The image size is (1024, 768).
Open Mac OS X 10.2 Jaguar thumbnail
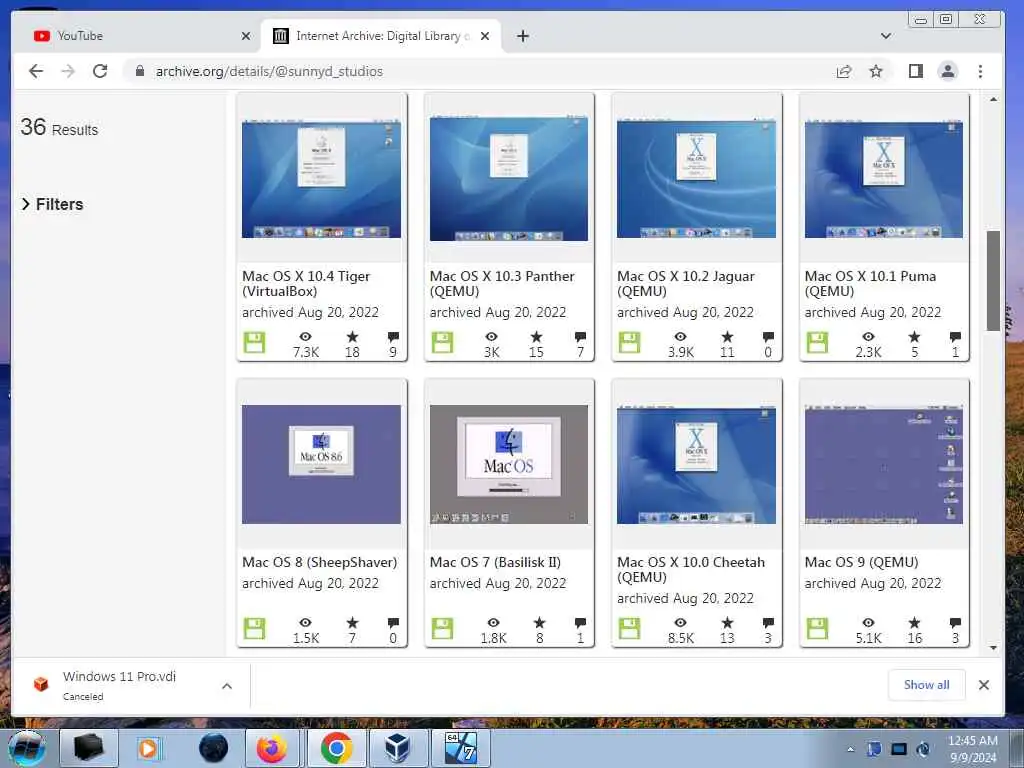coord(696,178)
